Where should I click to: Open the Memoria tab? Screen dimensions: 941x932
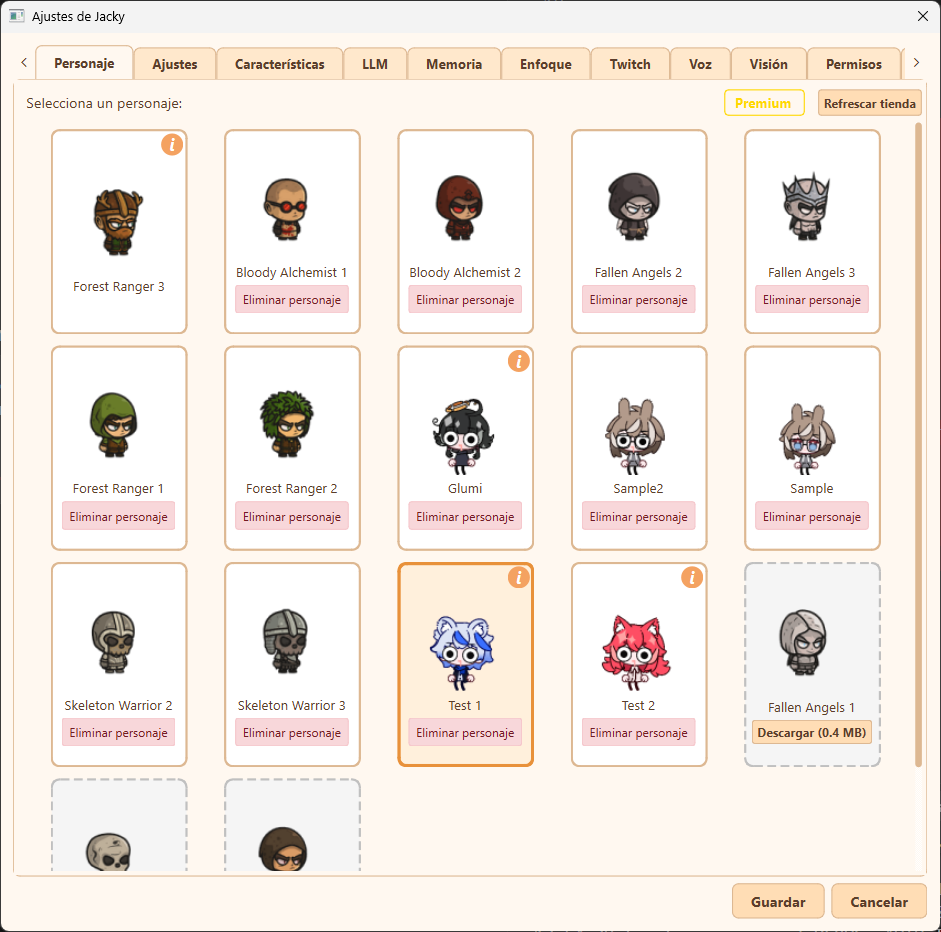(454, 64)
